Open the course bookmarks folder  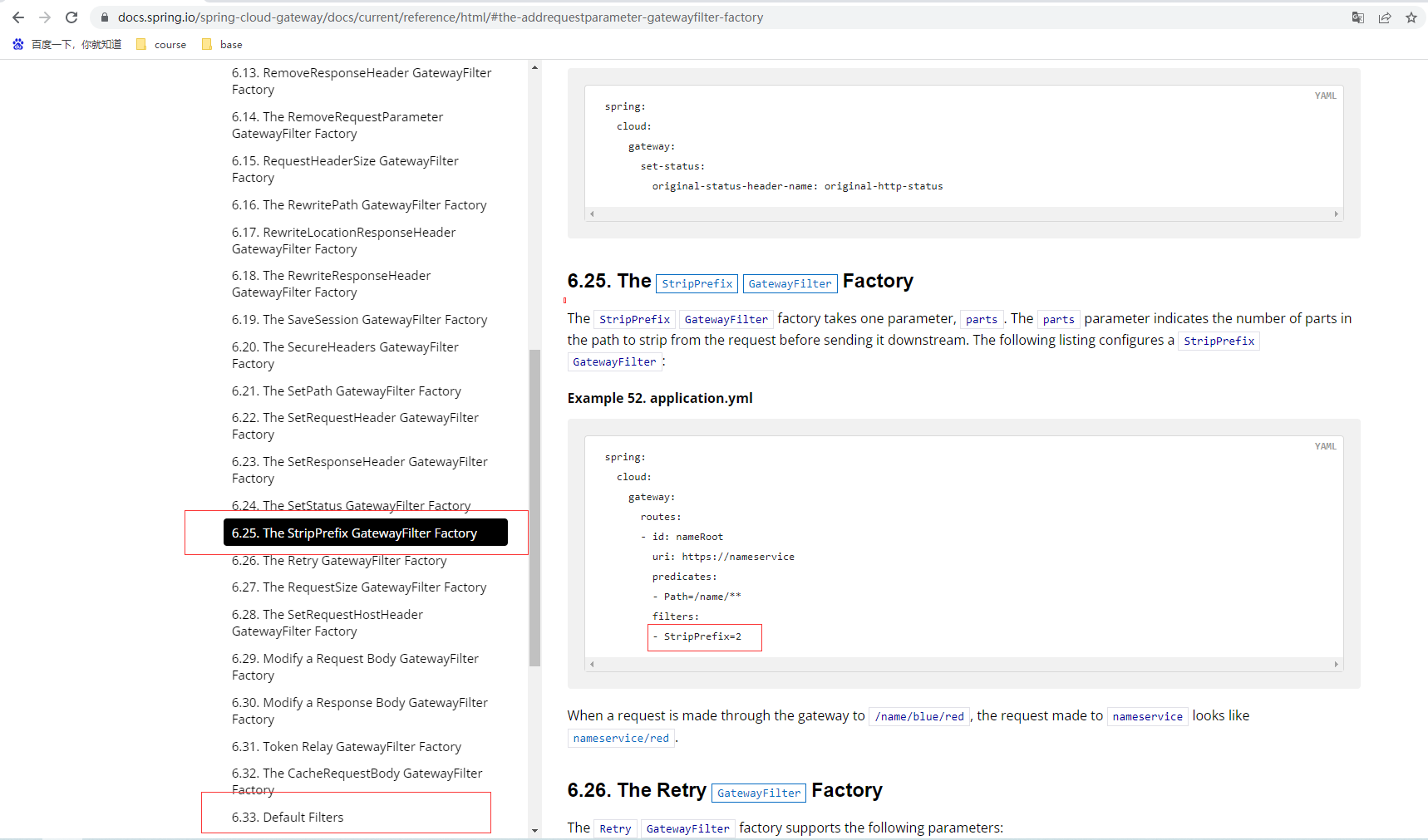click(161, 45)
